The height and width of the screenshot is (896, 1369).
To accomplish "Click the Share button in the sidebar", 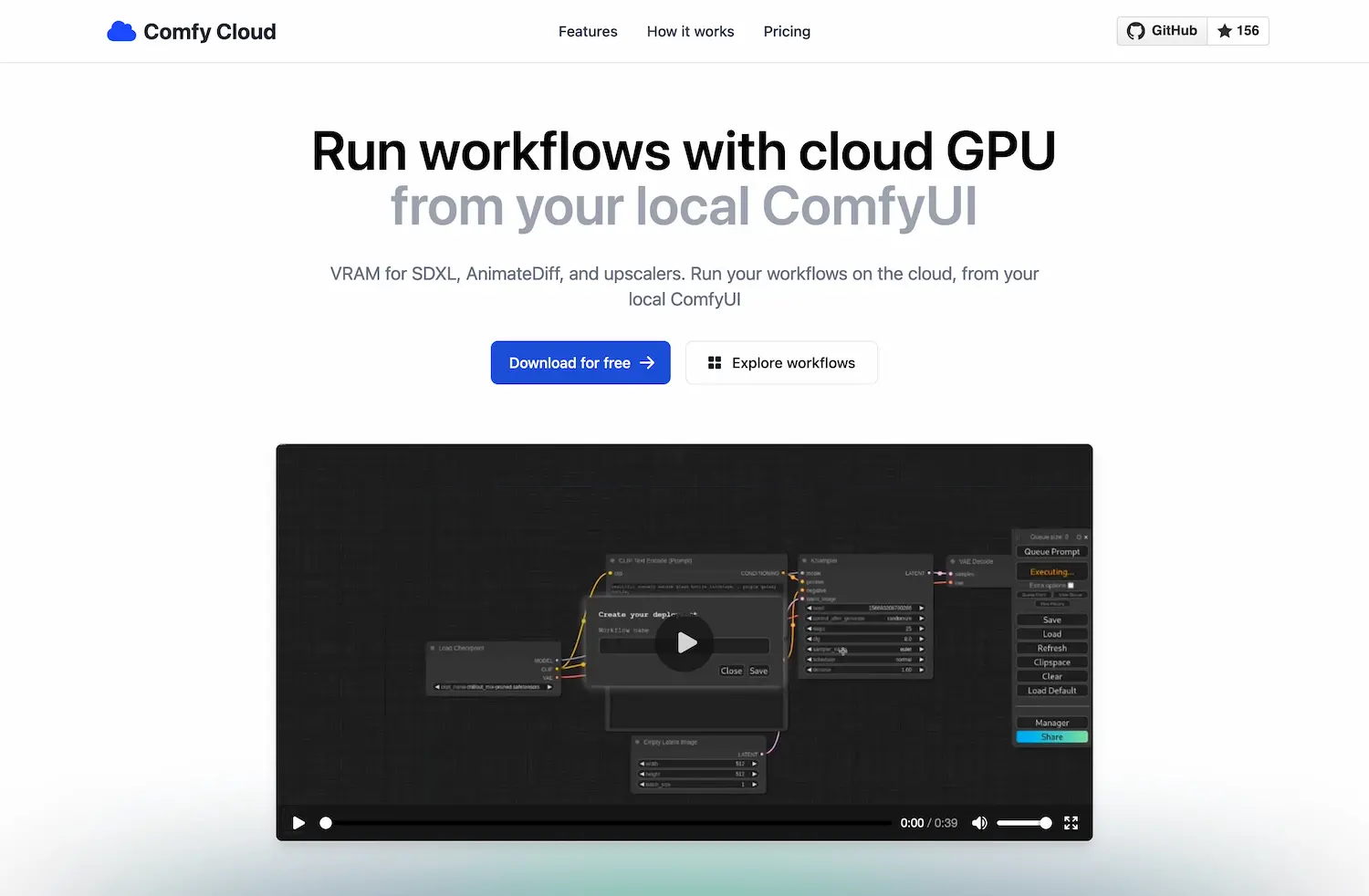I will point(1051,736).
